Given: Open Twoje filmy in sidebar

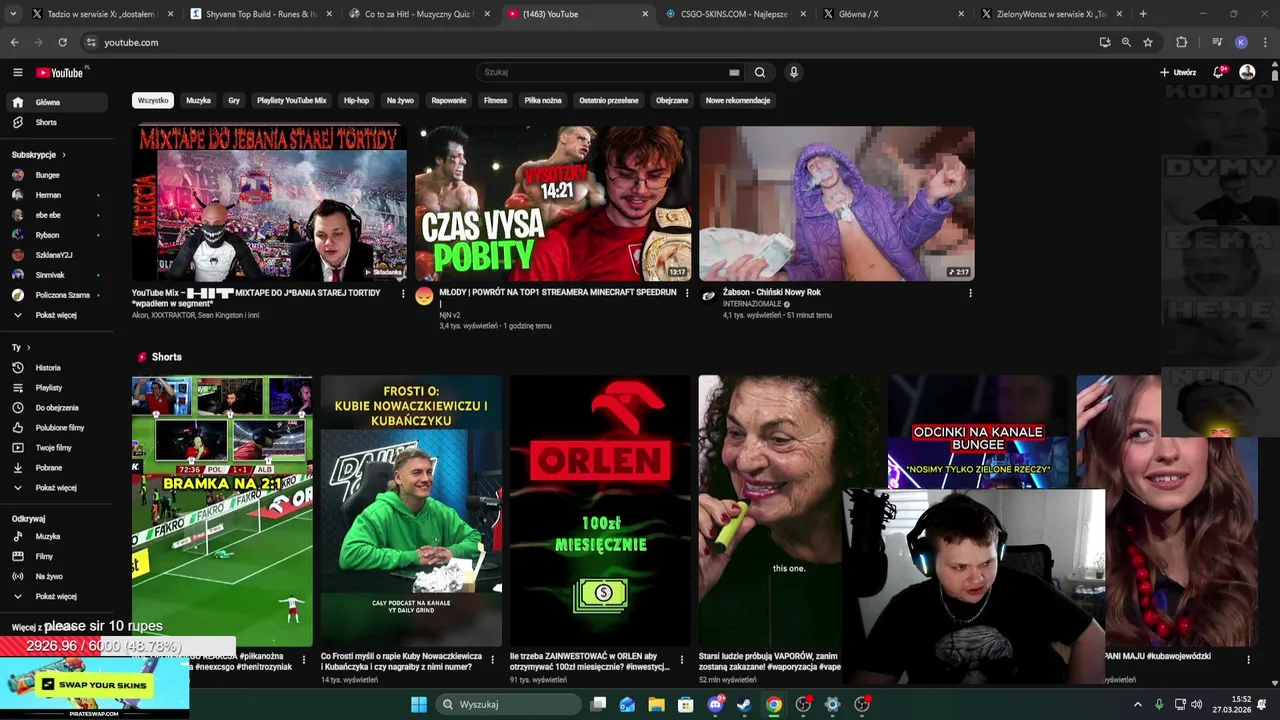Looking at the screenshot, I should [56, 447].
